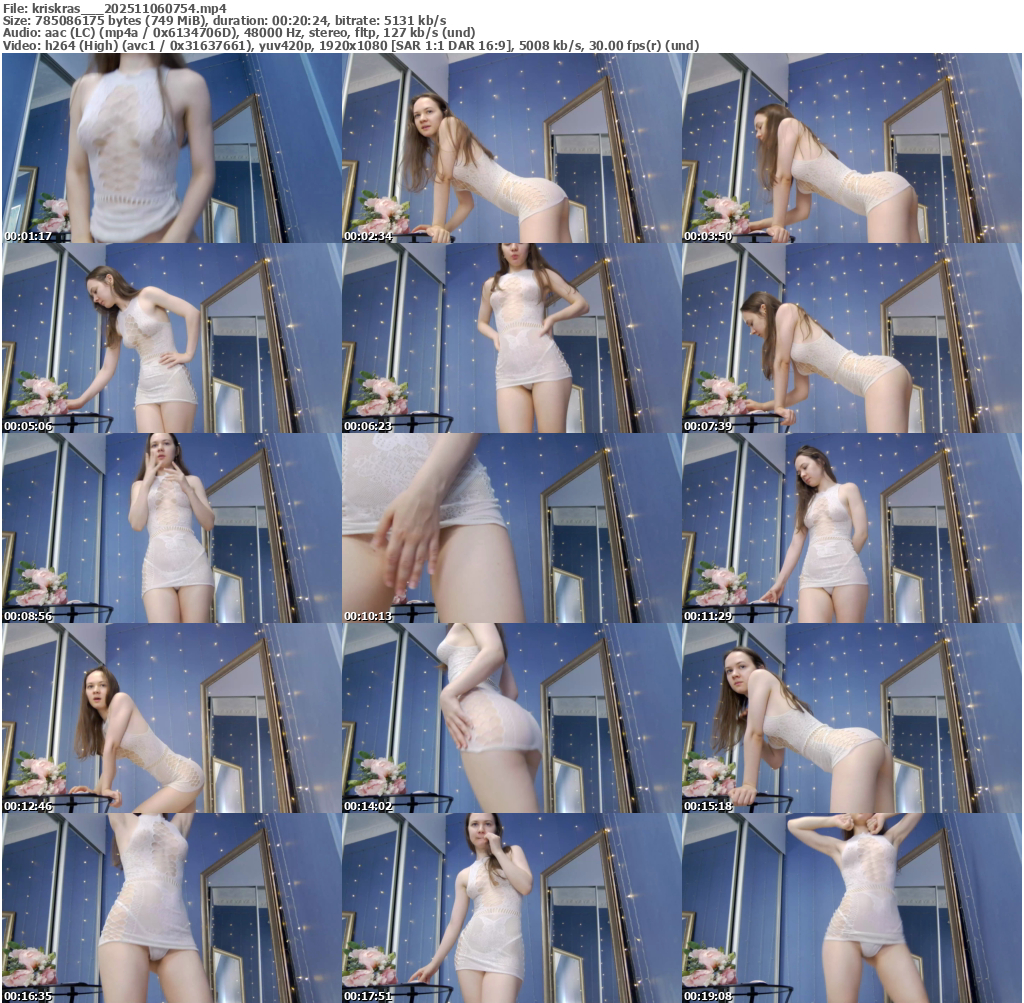Viewport: 1024px width, 1003px height.
Task: Open the 00:05:06 preview frame
Action: click(172, 338)
